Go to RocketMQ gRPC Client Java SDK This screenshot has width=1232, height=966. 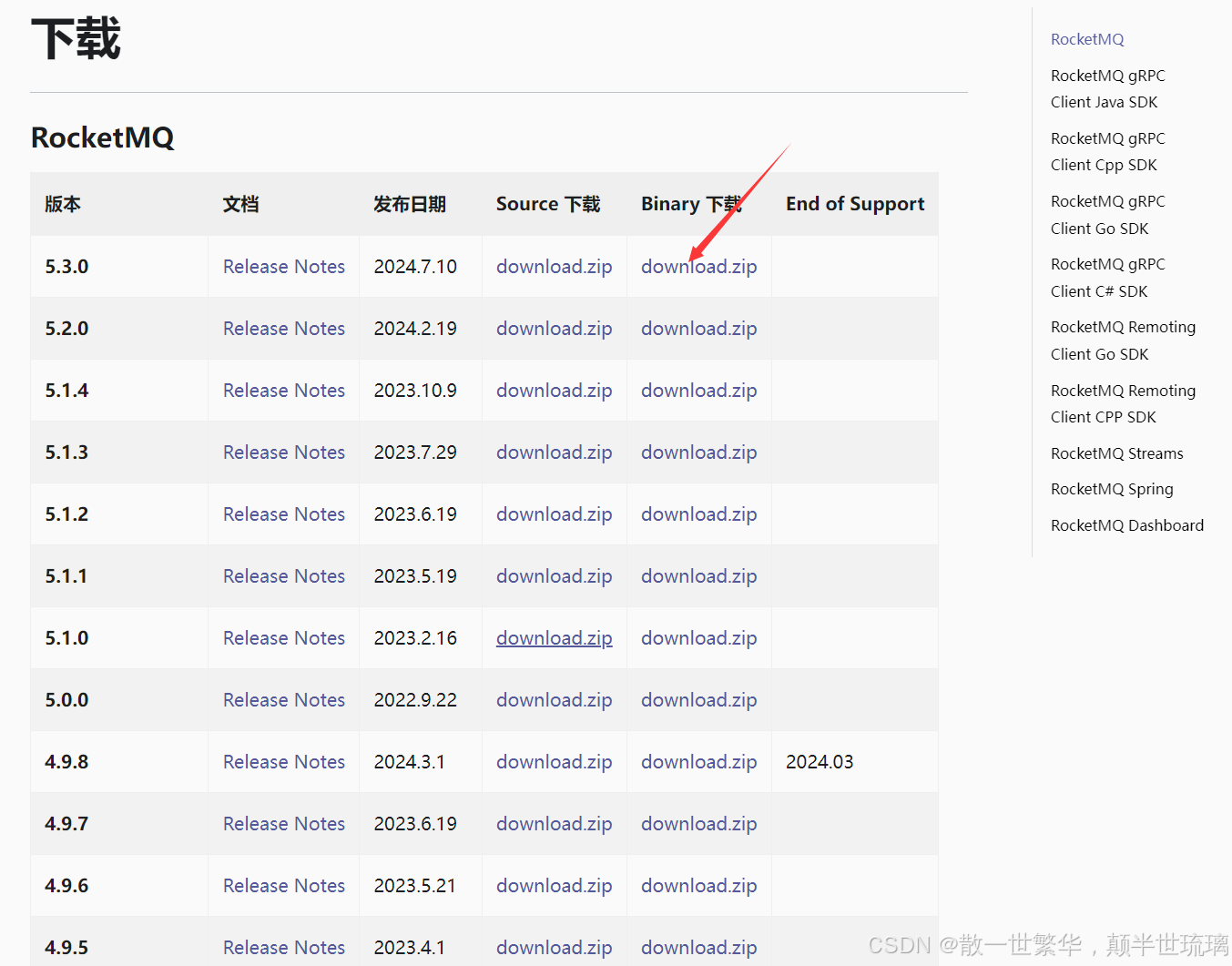[x=1107, y=89]
